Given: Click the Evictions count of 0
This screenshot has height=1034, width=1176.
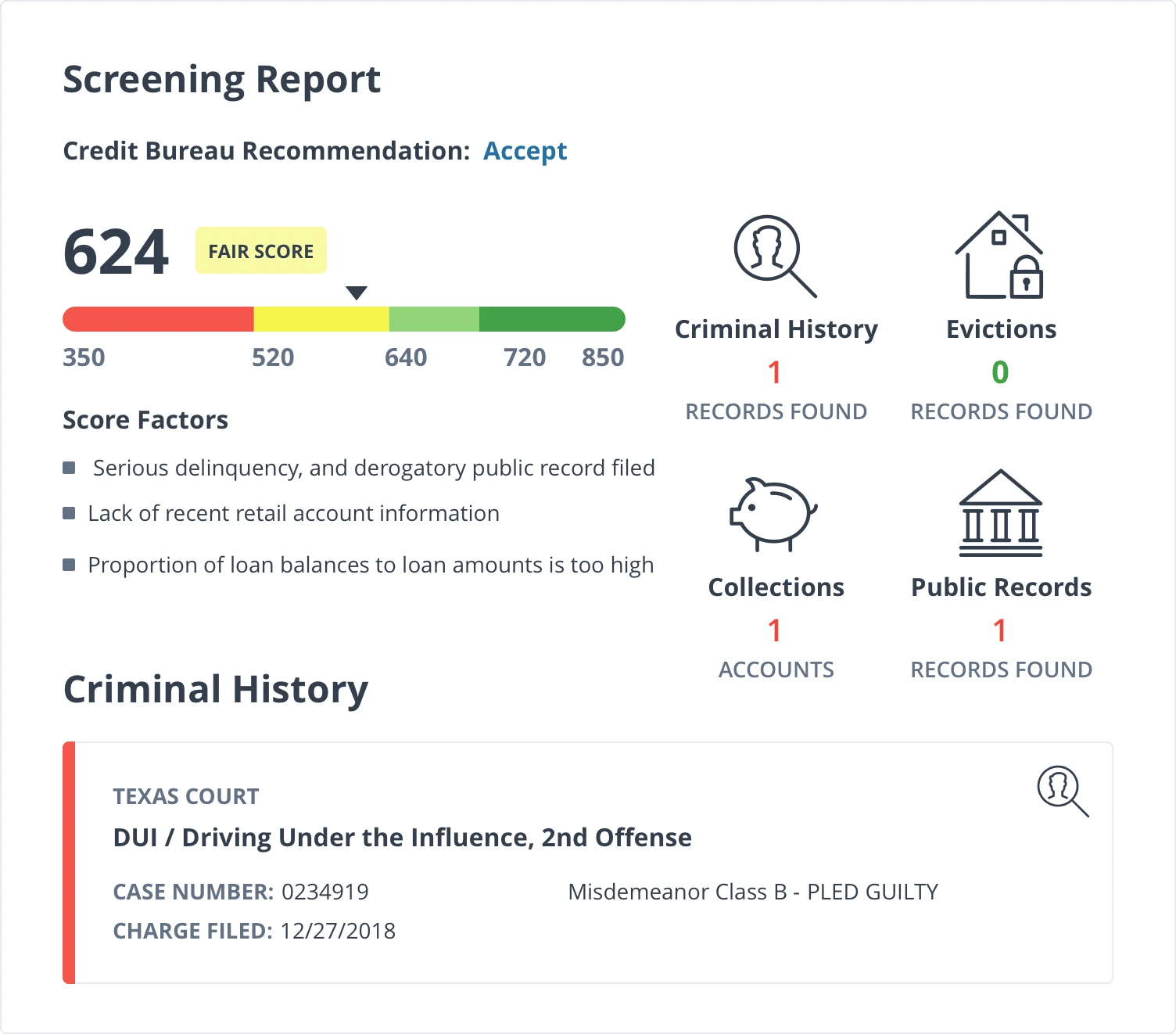Looking at the screenshot, I should click(1000, 372).
